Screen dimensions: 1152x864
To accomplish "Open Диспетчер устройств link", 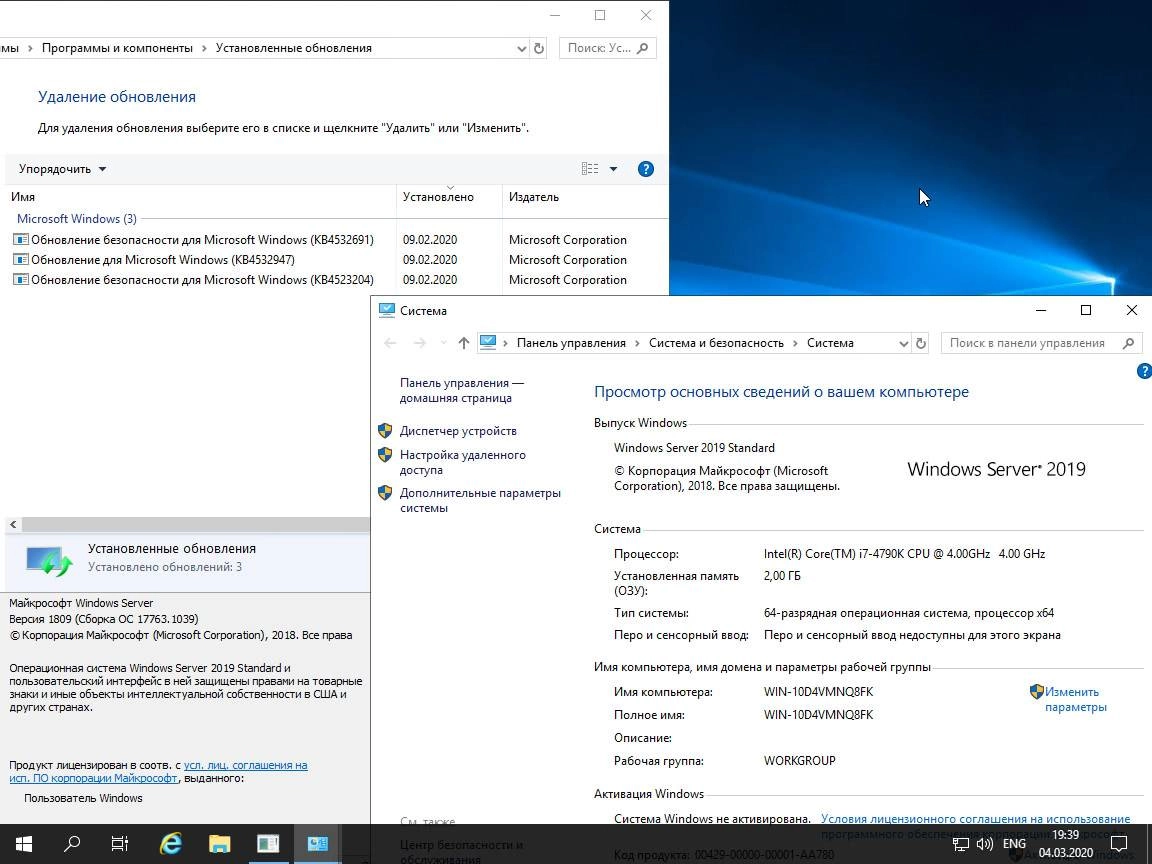I will [x=458, y=431].
